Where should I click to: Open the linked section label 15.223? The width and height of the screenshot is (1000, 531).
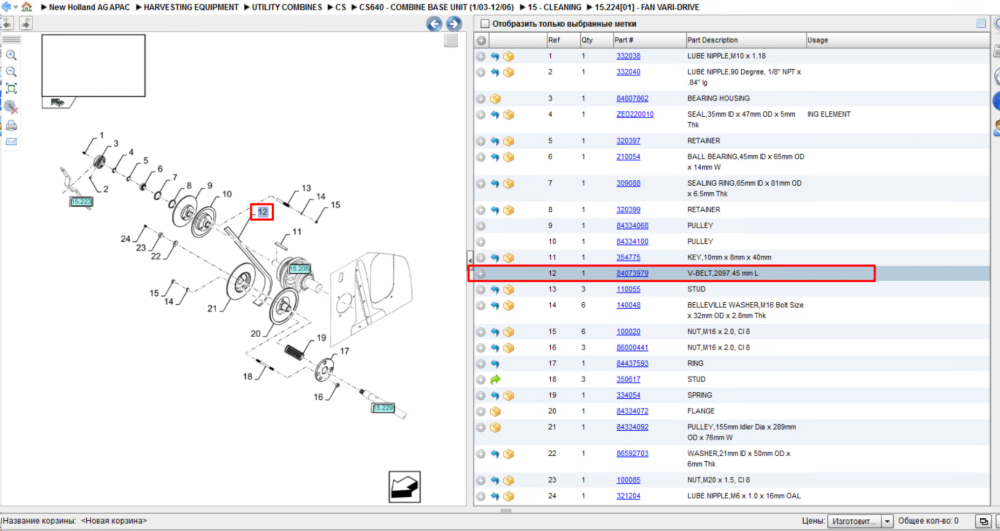81,201
